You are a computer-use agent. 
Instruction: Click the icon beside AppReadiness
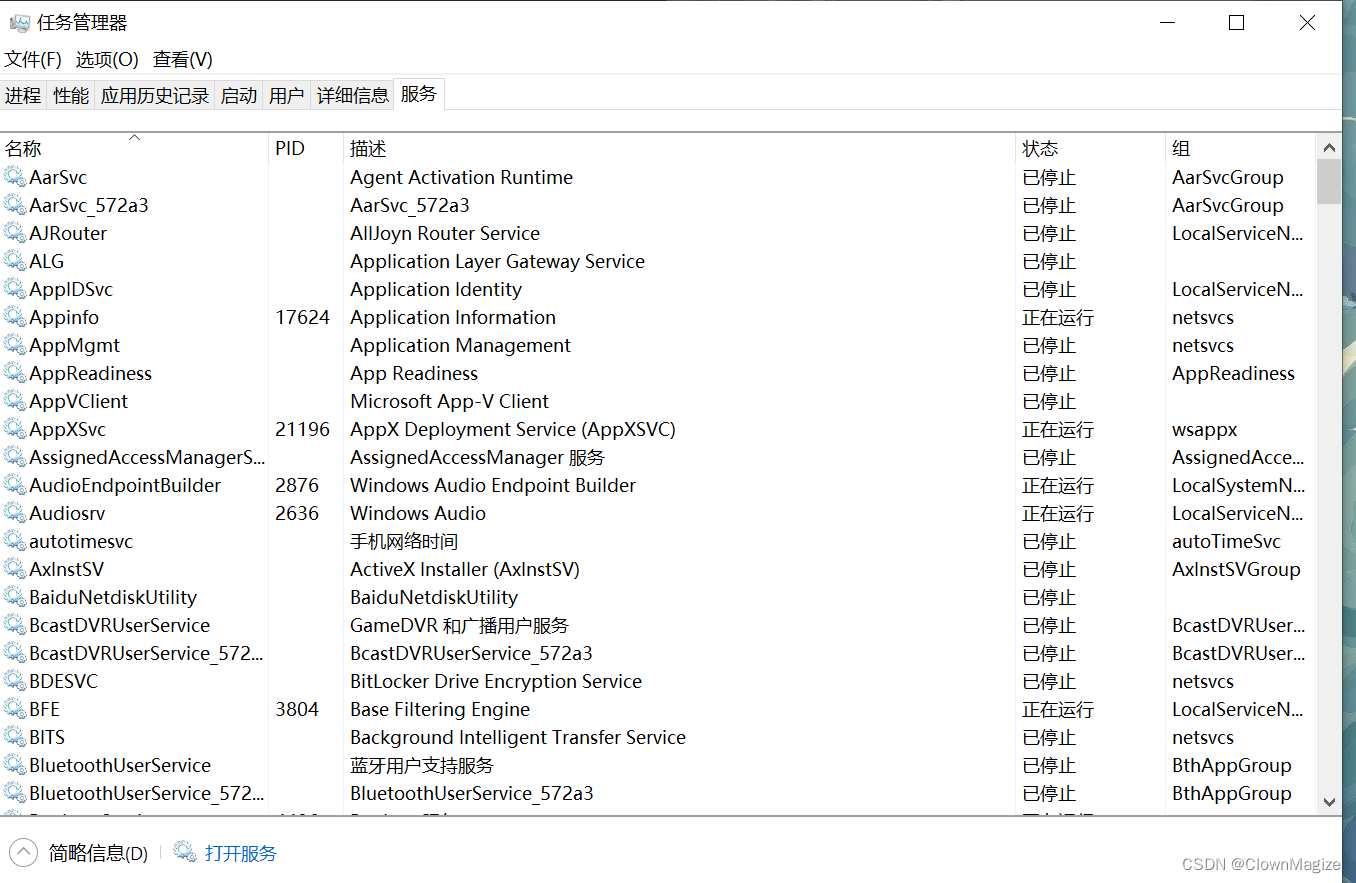(x=14, y=373)
